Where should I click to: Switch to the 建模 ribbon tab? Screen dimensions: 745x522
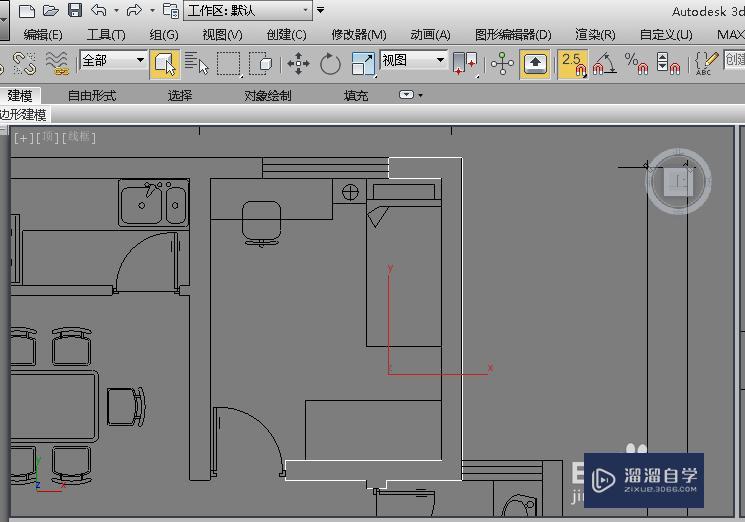[x=20, y=96]
